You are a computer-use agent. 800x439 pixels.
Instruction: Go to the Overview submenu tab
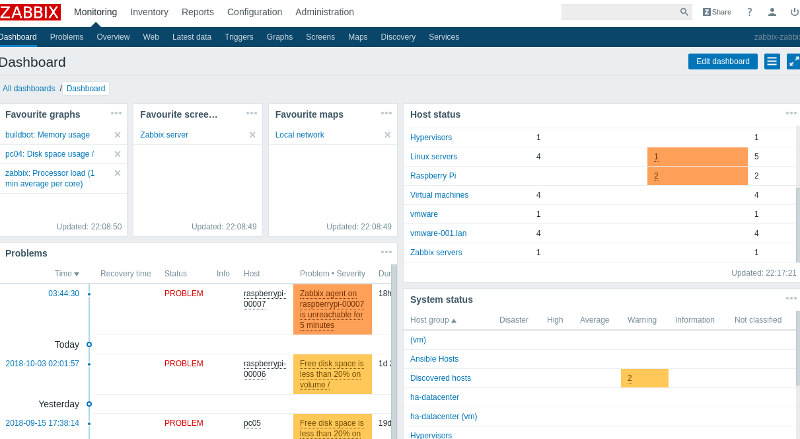(113, 37)
